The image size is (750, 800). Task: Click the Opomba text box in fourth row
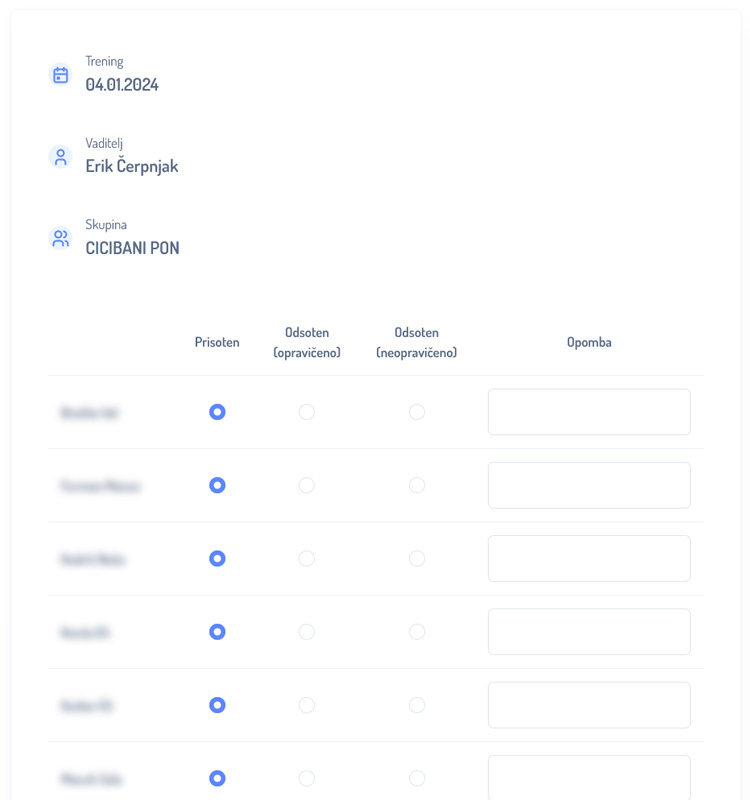(x=589, y=632)
